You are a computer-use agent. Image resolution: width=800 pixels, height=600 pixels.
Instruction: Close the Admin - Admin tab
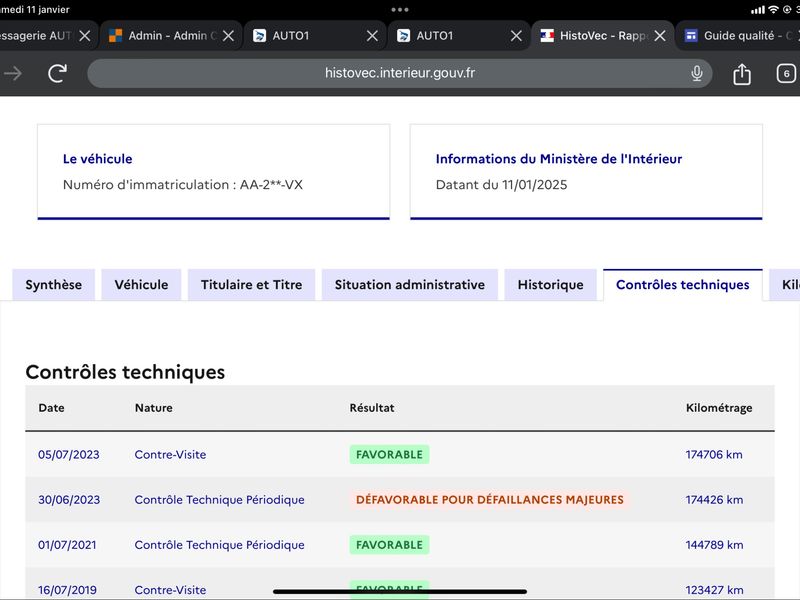(x=229, y=36)
